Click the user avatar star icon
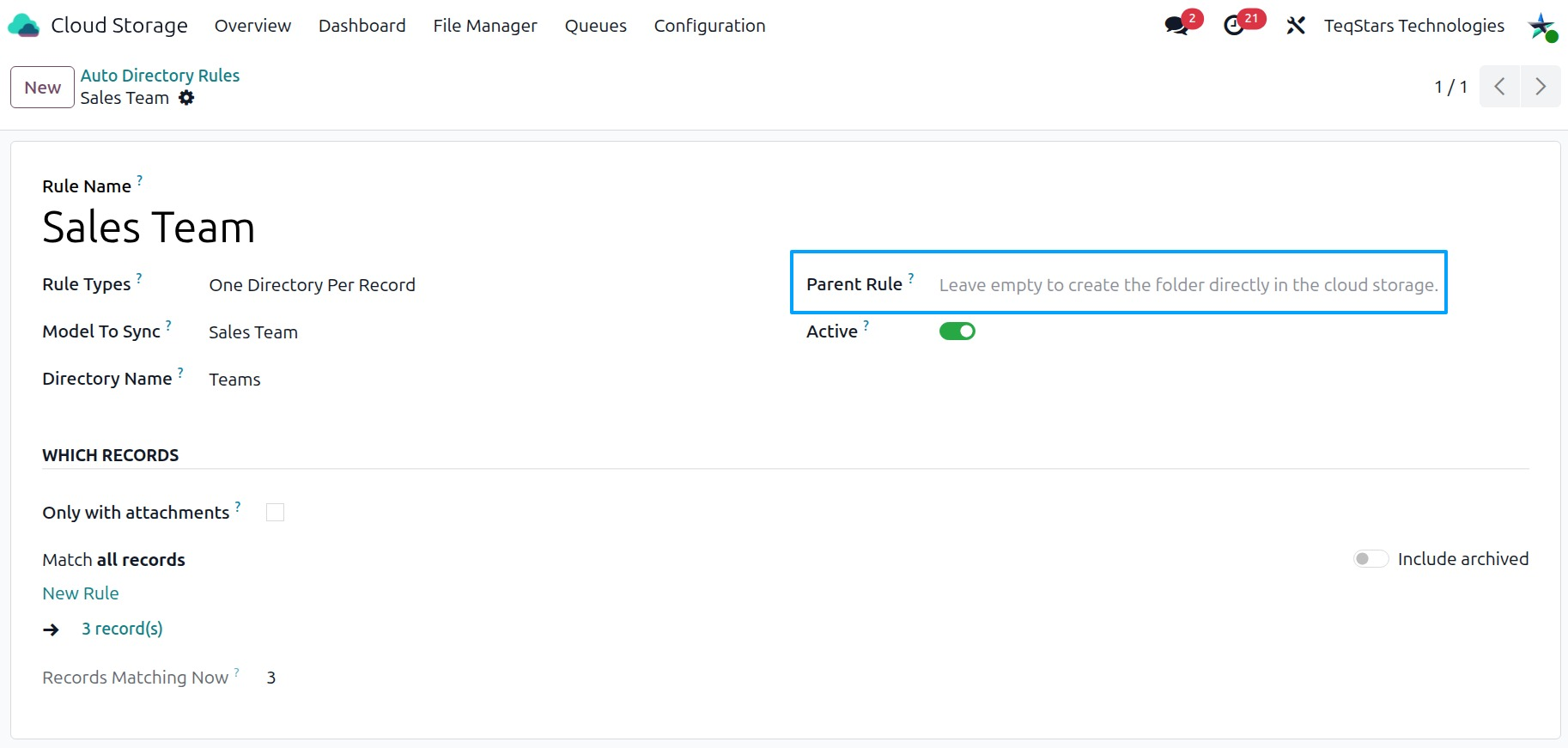The height and width of the screenshot is (748, 1568). point(1542,26)
